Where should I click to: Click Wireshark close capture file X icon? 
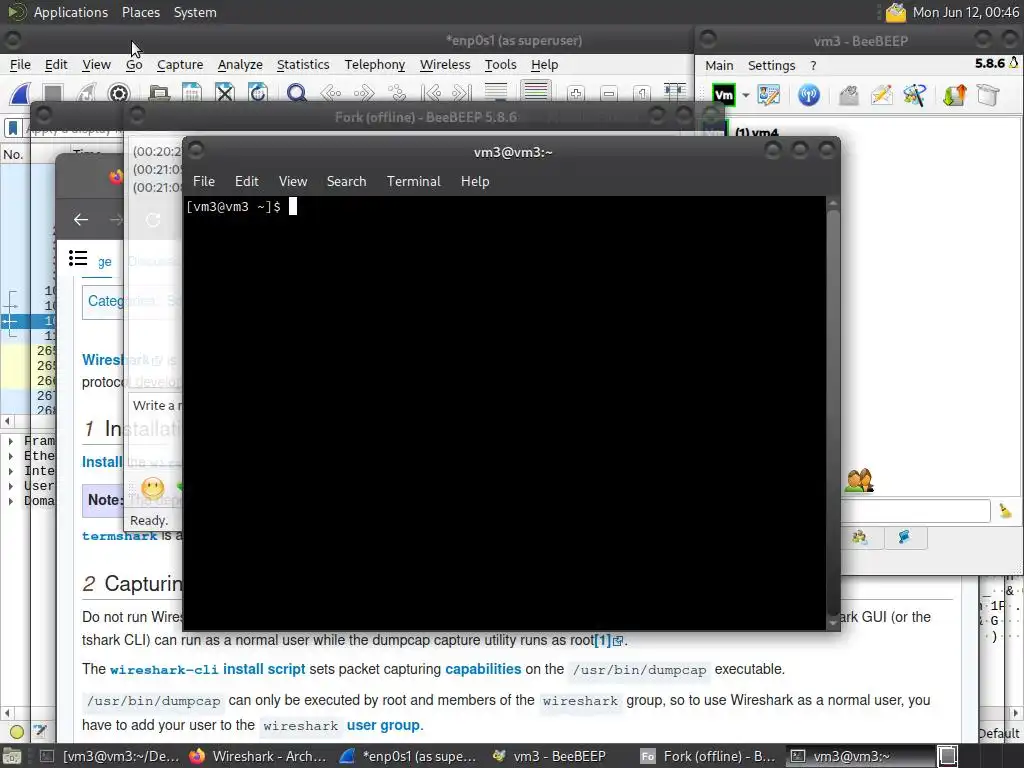click(225, 93)
